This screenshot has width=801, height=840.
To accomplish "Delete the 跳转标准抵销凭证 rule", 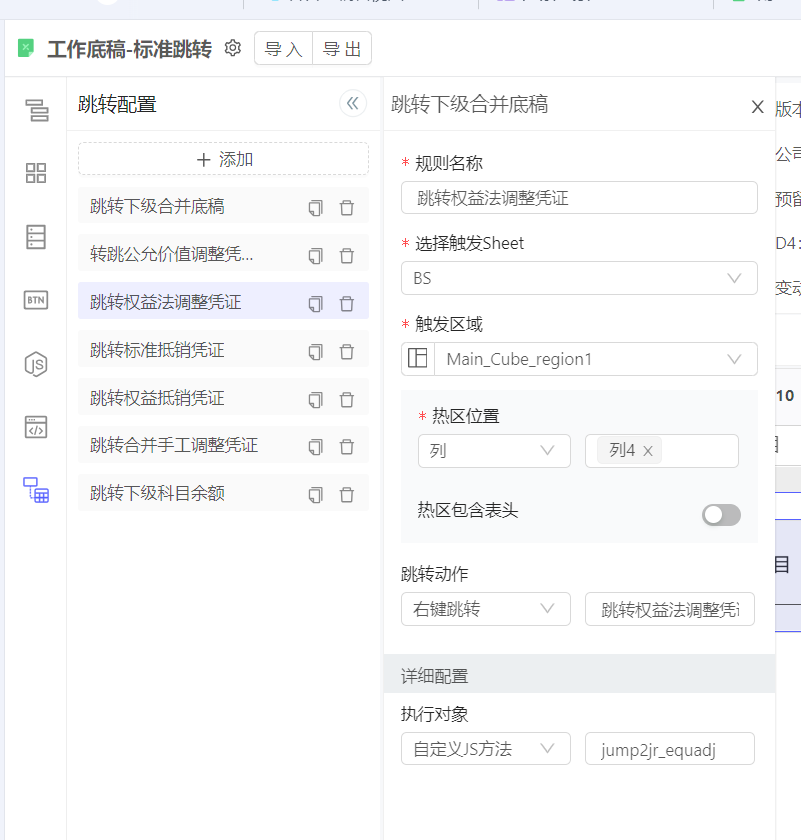I will click(347, 352).
